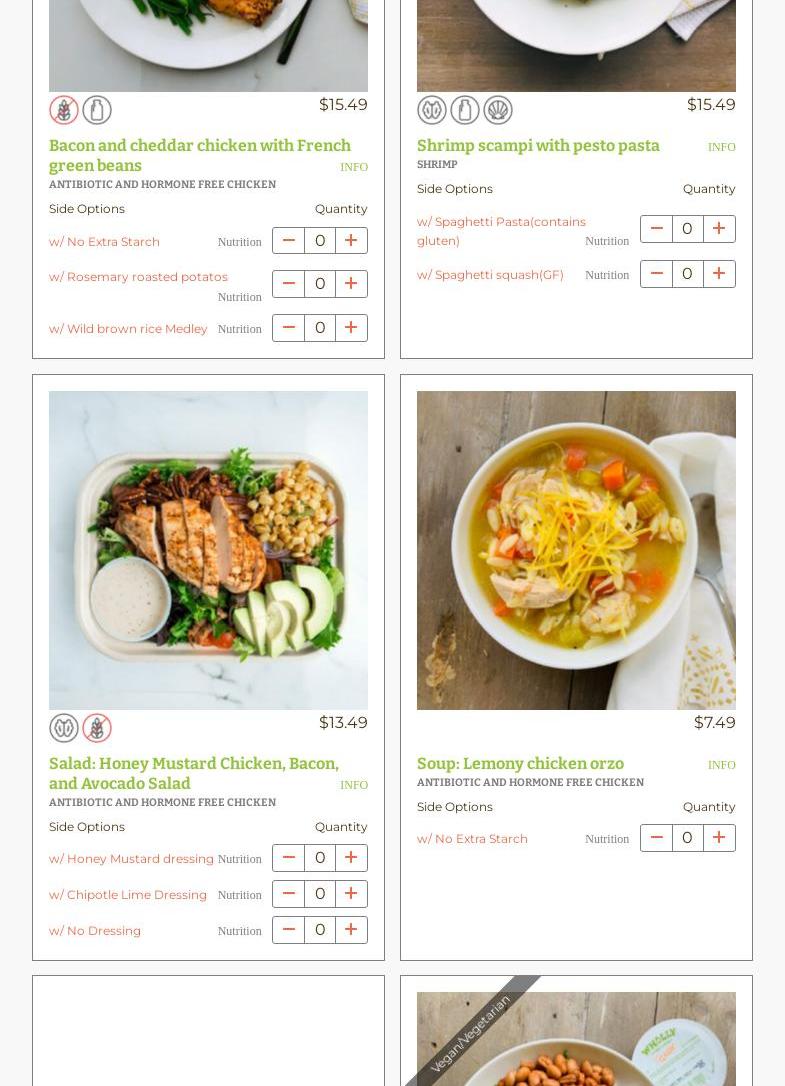Screen dimensions: 785x1086
Task: View Nutrition for Spaghetti Pasta option
Action: (607, 241)
